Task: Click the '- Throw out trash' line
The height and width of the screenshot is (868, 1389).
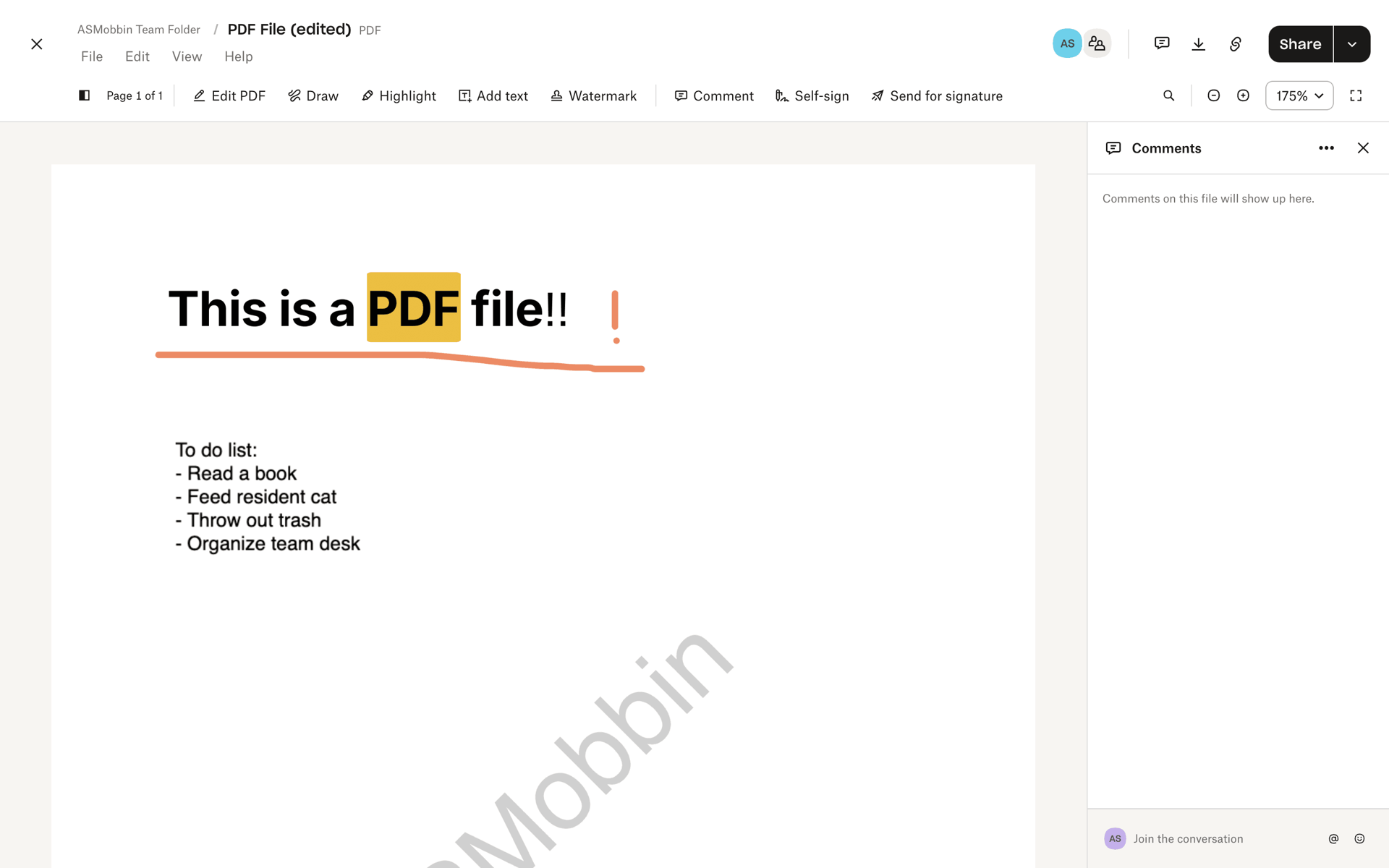Action: click(x=248, y=520)
